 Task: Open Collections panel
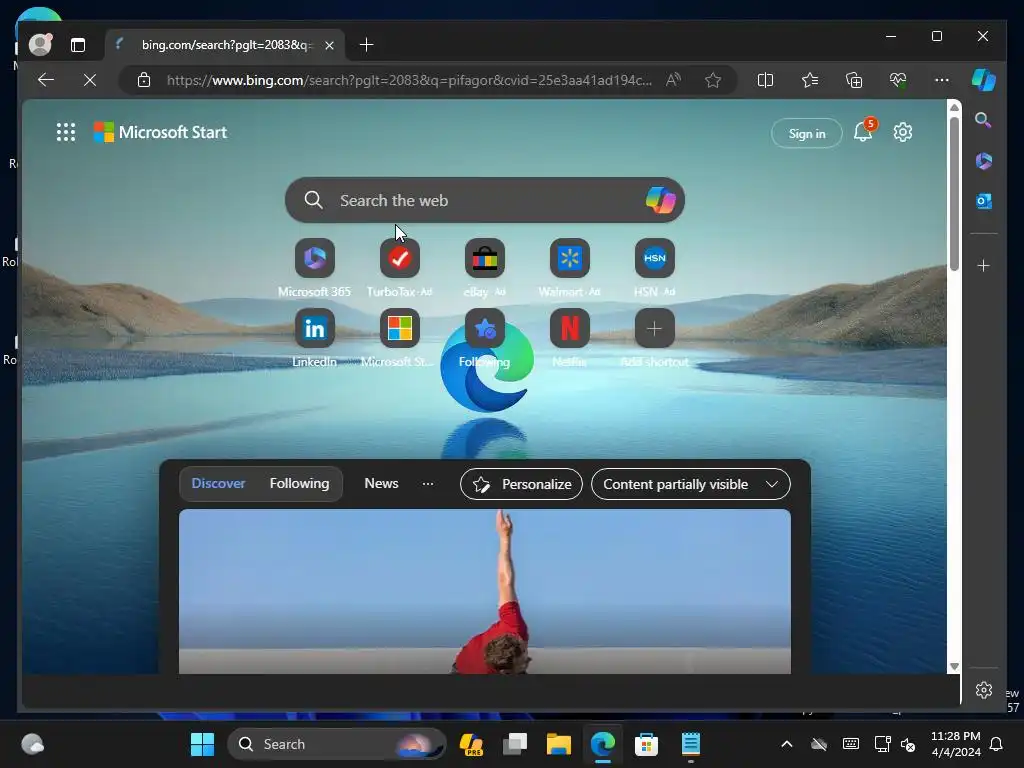coord(854,80)
